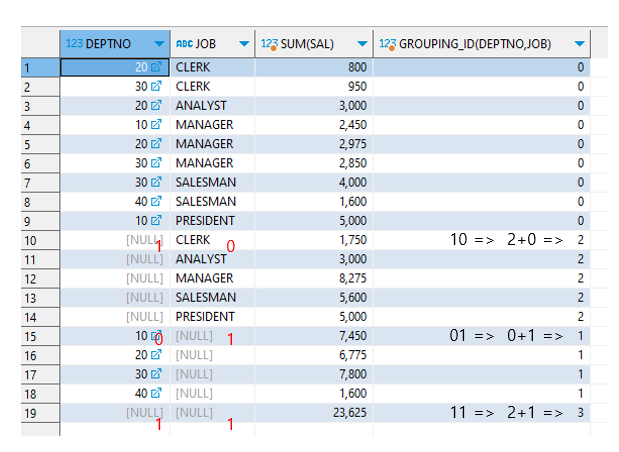The image size is (619, 452).
Task: Click the 8,275 SUM(SAL) cell
Action: point(314,278)
